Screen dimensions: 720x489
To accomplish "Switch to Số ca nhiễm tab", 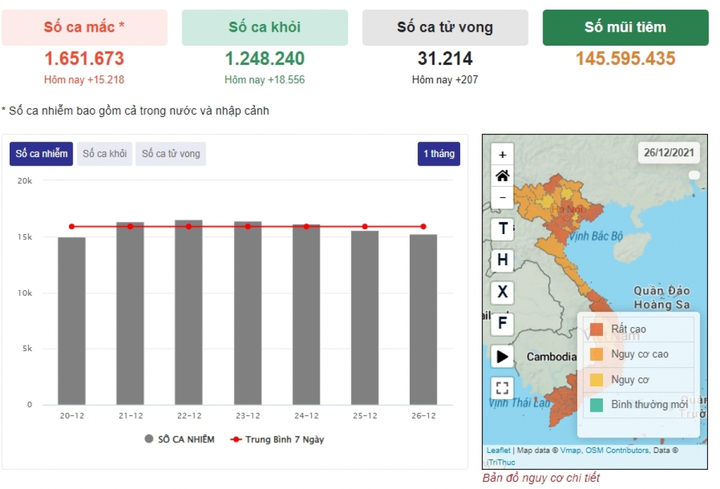I will (41, 154).
